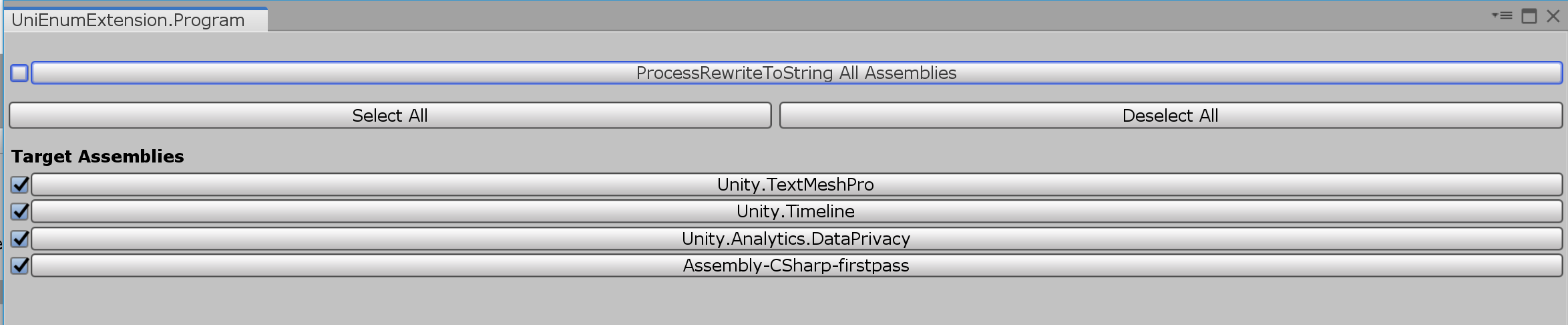Uncheck the Unity.Timeline checkbox

tap(19, 211)
